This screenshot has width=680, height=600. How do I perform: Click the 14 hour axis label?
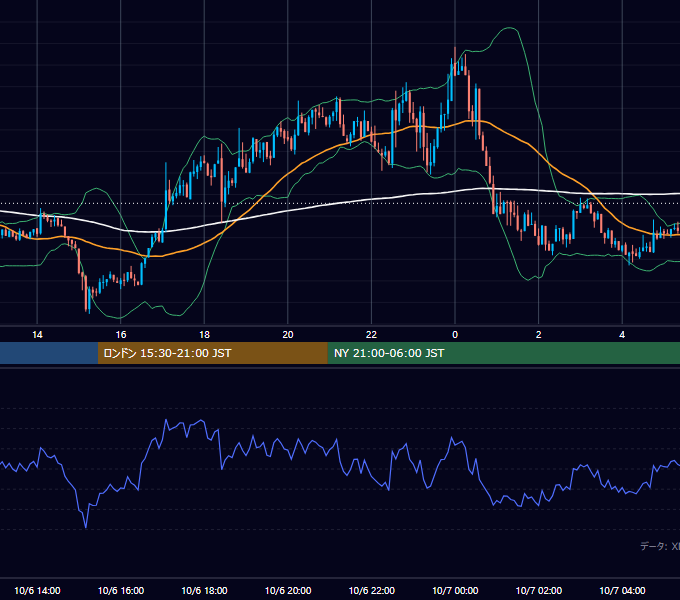click(37, 335)
